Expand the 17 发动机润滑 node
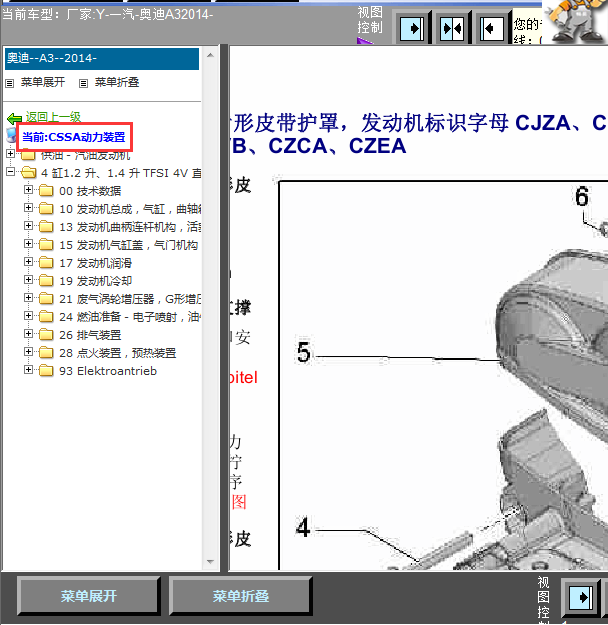 [28, 261]
